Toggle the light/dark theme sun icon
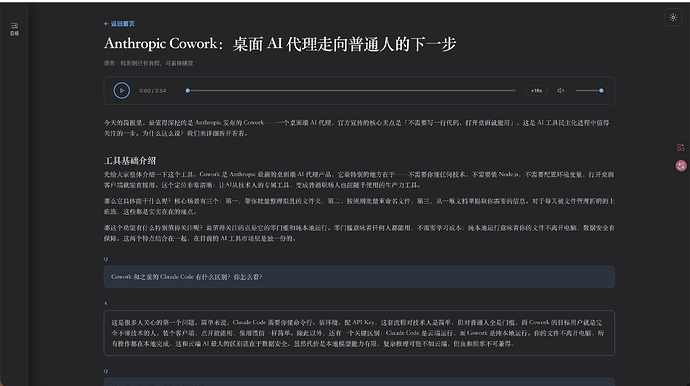The height and width of the screenshot is (386, 690). [673, 18]
